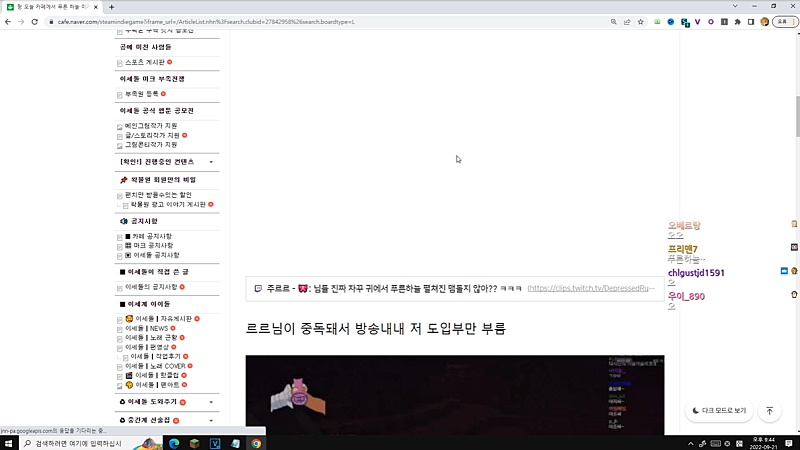Open the Minecraft block icon in the taskbar
800x450 pixels.
194,443
